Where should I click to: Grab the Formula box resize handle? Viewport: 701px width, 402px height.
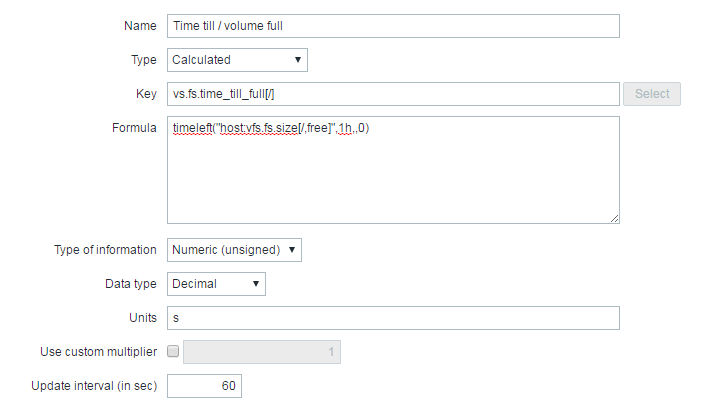coord(614,217)
